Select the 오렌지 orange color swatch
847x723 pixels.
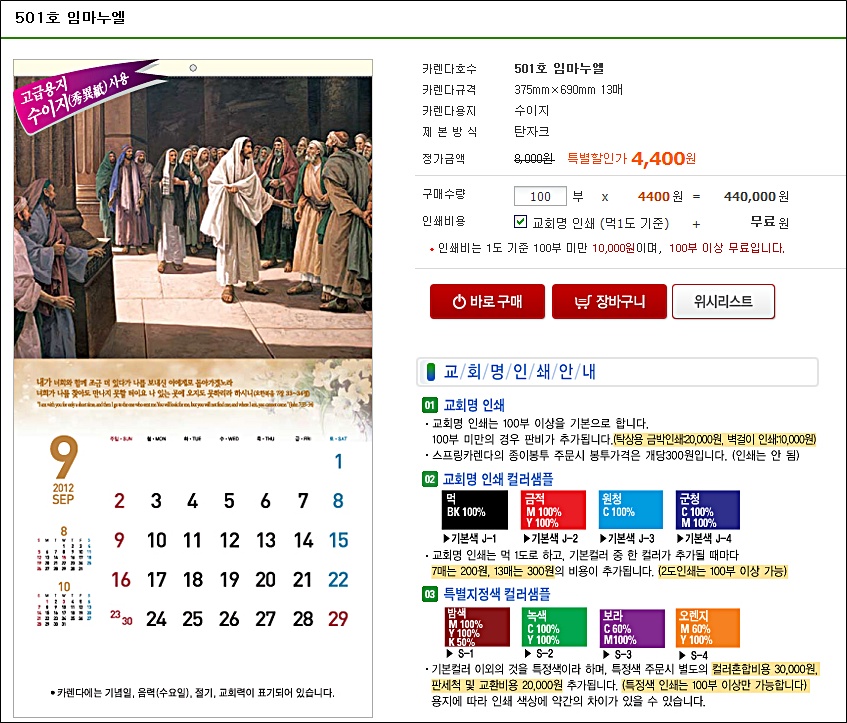coord(708,627)
